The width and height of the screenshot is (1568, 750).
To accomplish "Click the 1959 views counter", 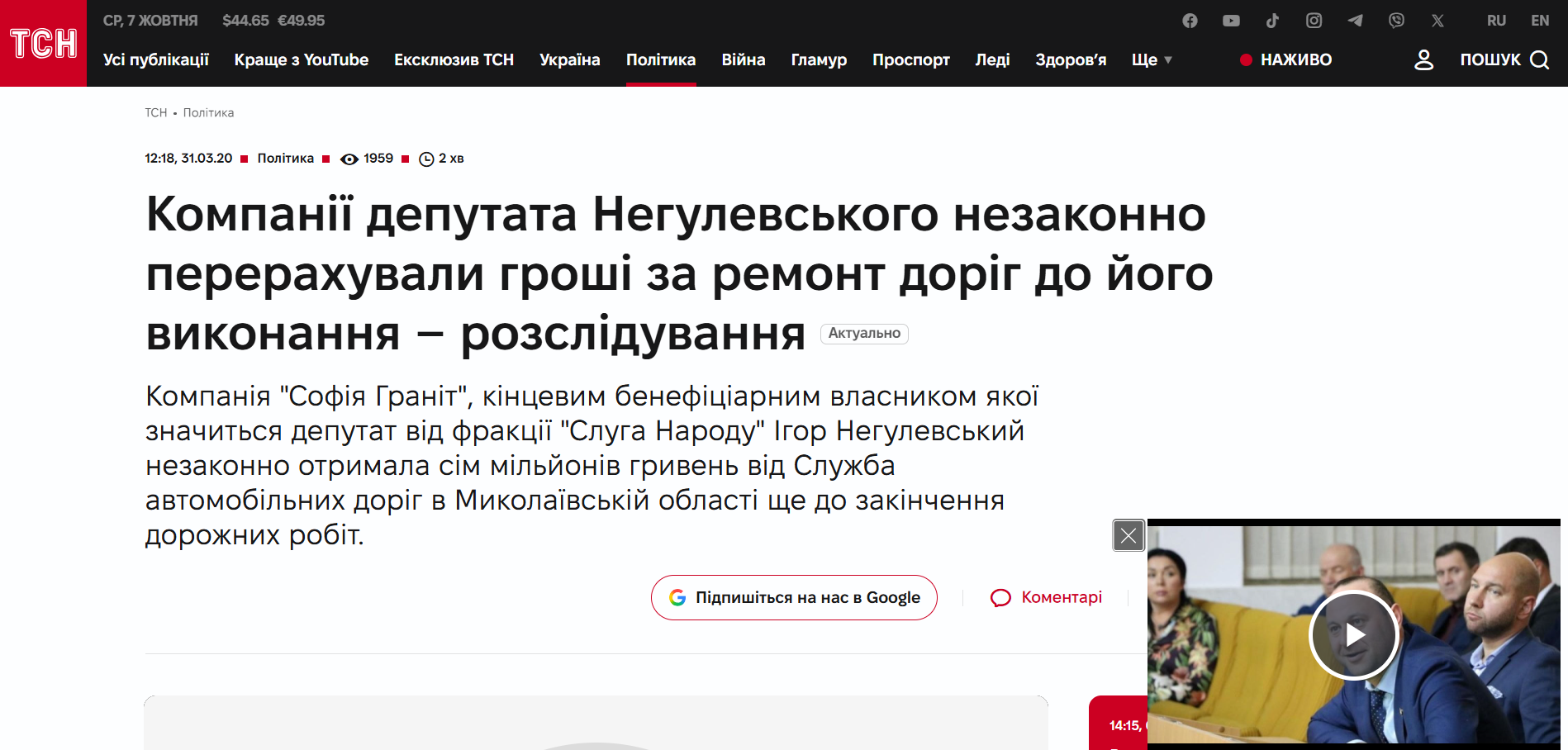I will click(367, 159).
